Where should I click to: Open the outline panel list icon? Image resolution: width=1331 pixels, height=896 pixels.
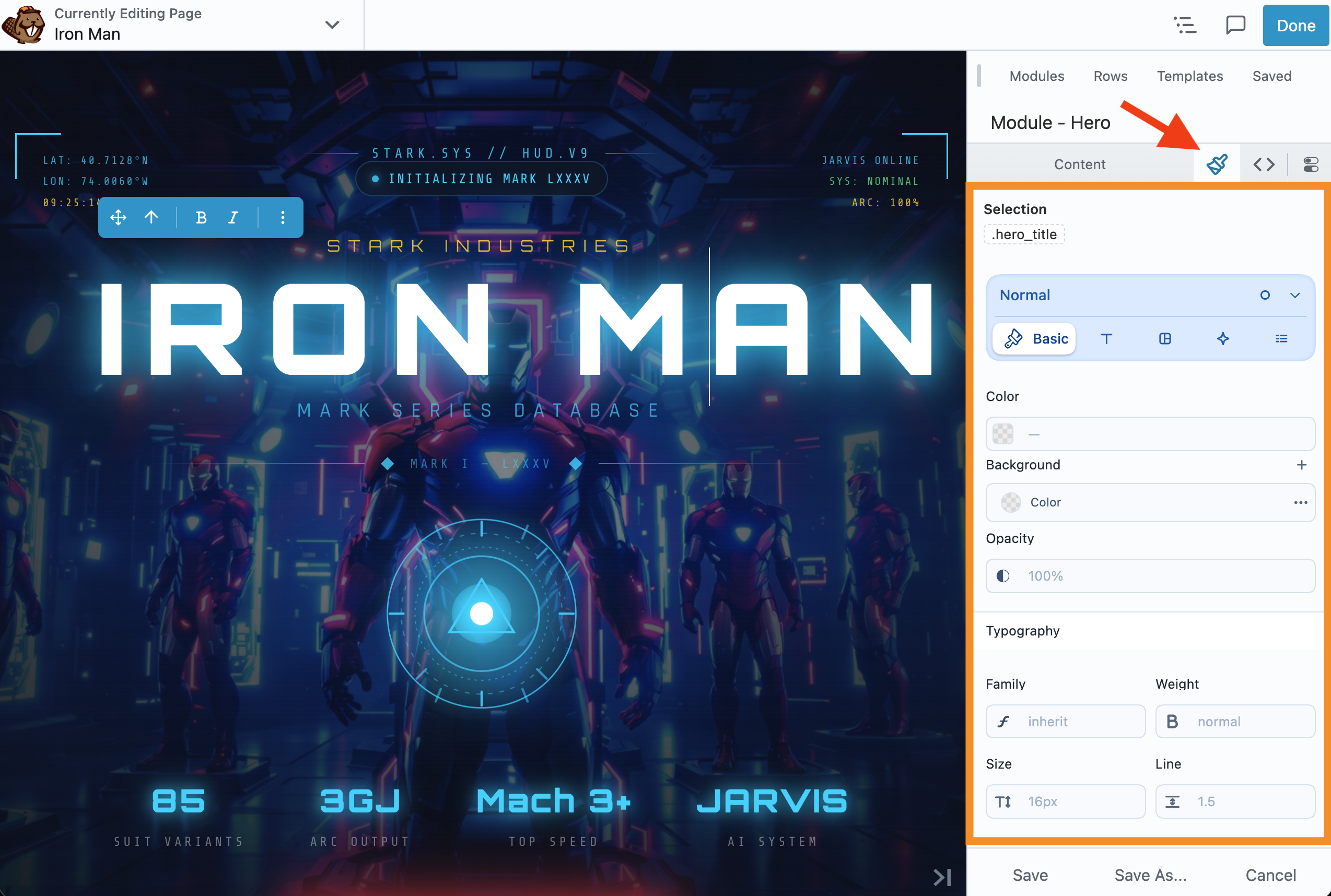pos(1185,25)
